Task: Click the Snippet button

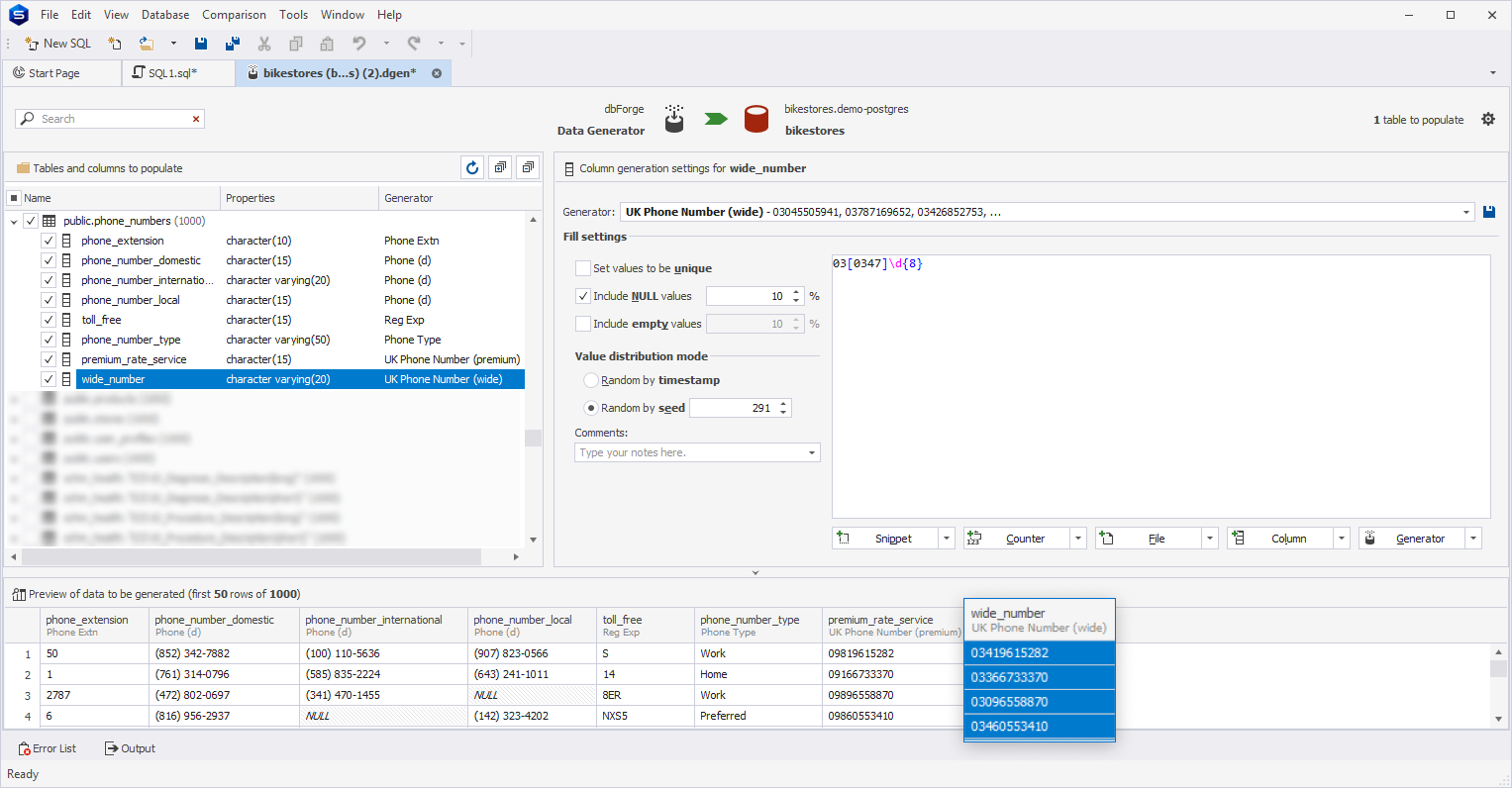Action: pos(884,539)
